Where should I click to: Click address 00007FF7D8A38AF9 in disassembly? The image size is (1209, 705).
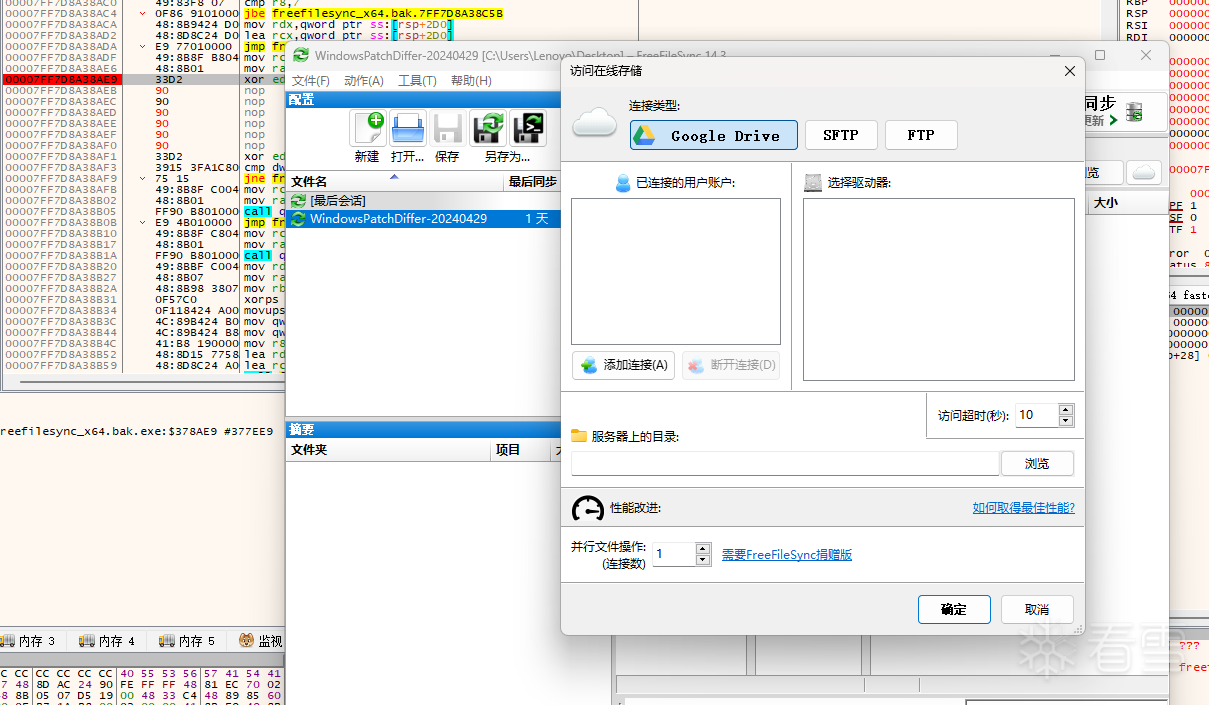[61, 178]
